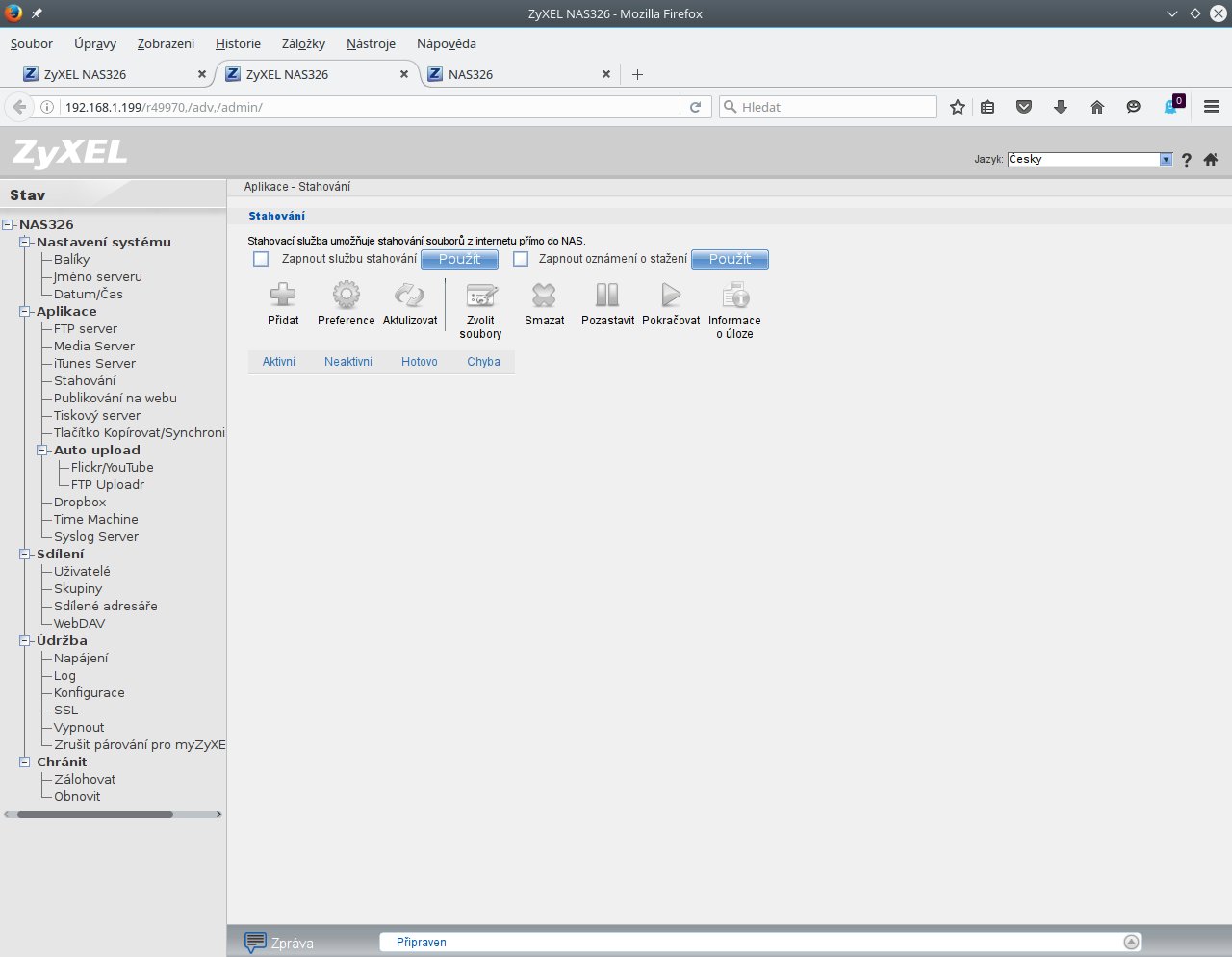Open download Preference gear icon
1232x957 pixels.
[346, 296]
